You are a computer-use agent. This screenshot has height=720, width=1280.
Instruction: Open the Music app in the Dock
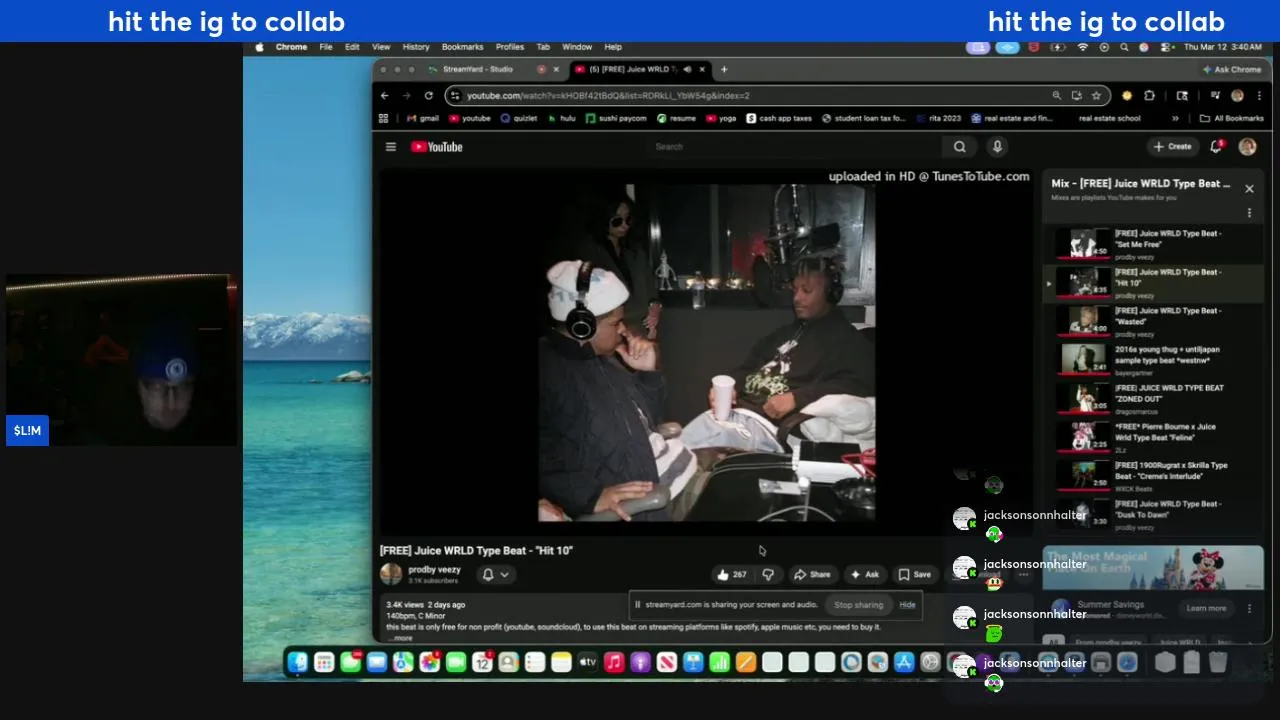pyautogui.click(x=614, y=662)
